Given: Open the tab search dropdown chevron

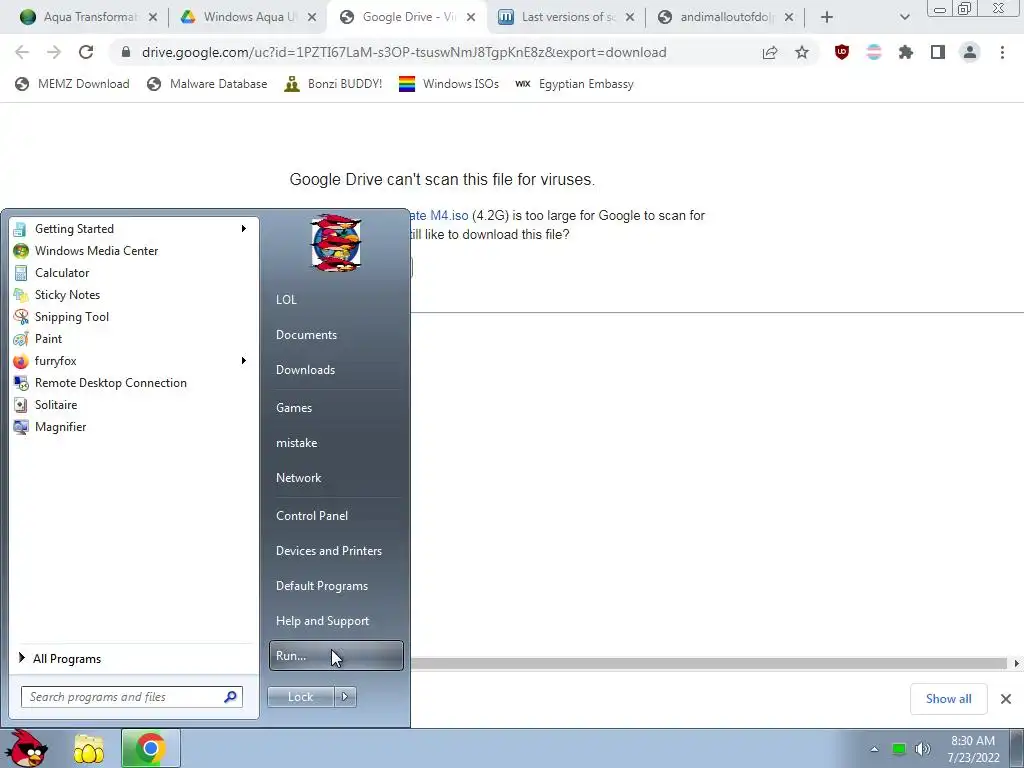Looking at the screenshot, I should click(904, 17).
